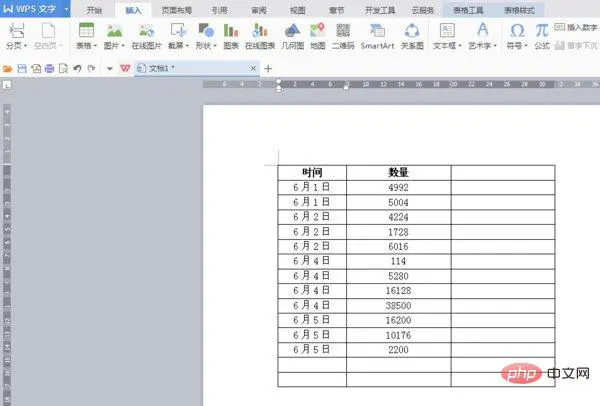
Task: Click the table cell containing 38500
Action: (x=398, y=305)
